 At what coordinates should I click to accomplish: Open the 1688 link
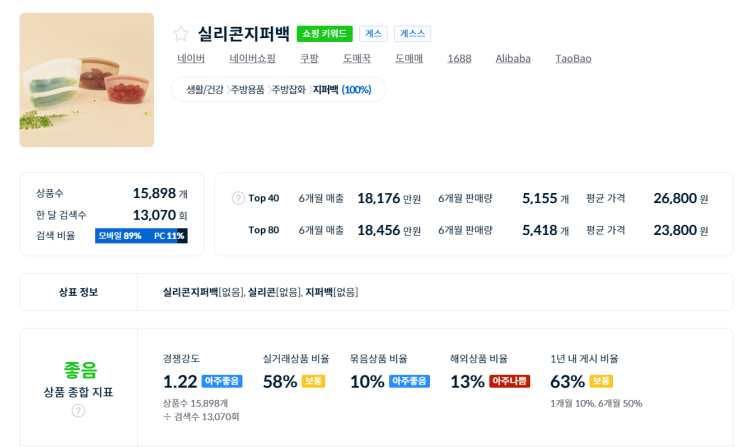pos(459,58)
